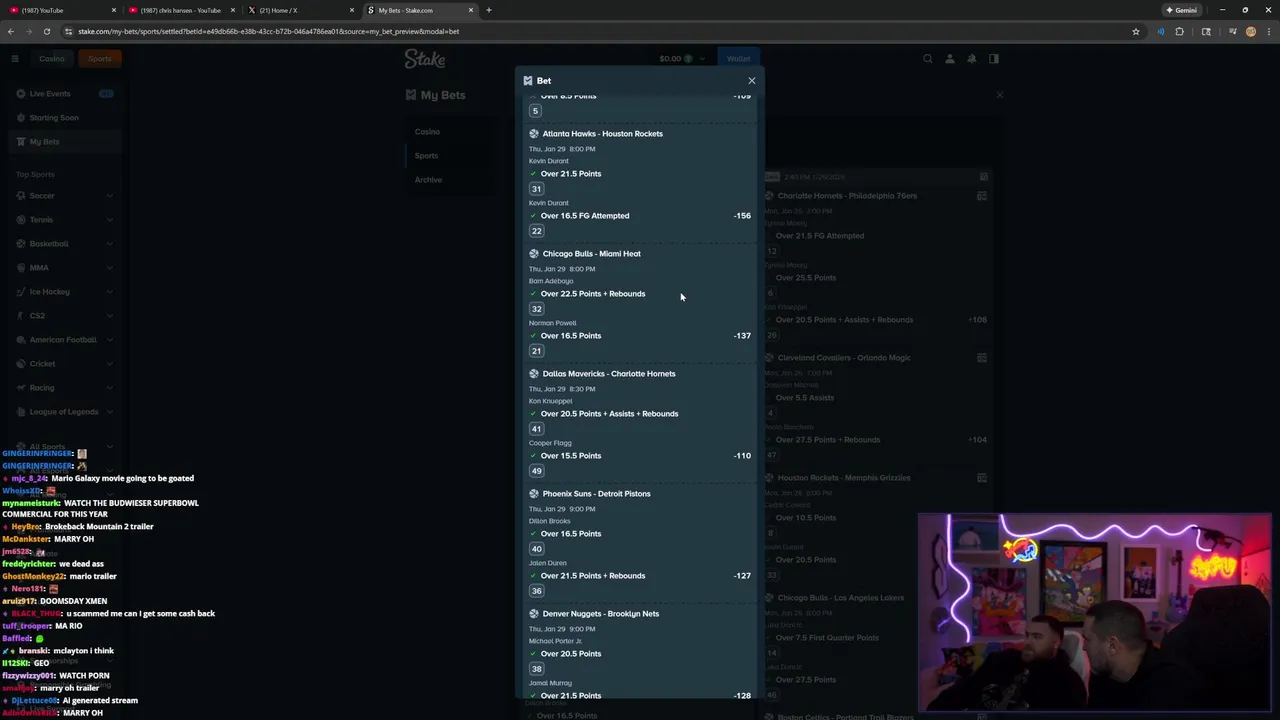Click 'Over 20.5 Points' for Michael Porter Jr.
The height and width of the screenshot is (720, 1280).
(571, 654)
